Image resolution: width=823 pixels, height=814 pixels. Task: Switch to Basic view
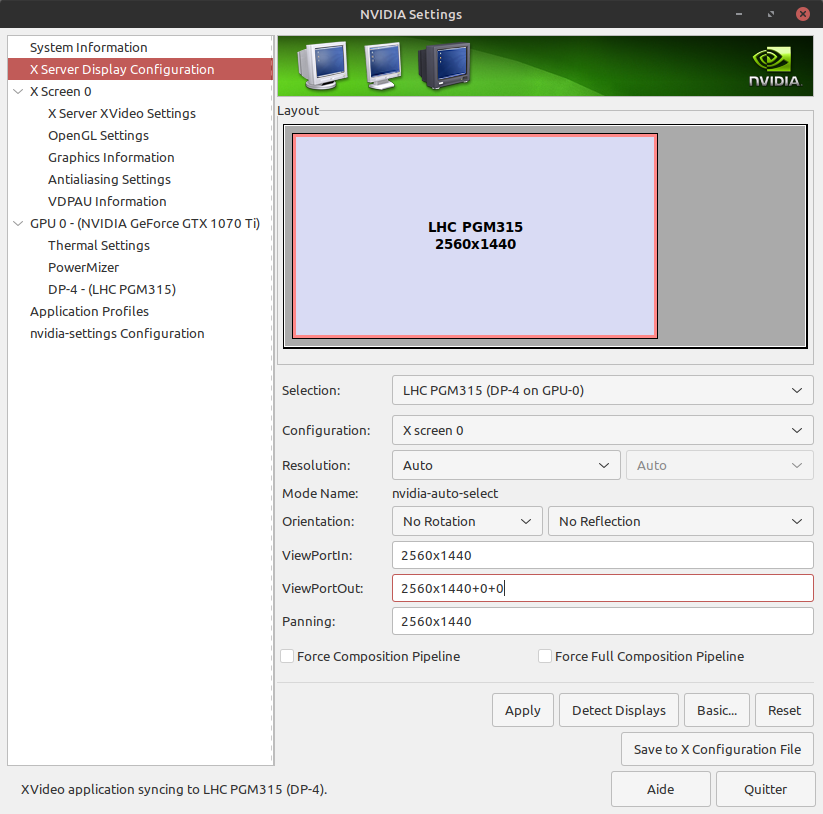point(717,710)
